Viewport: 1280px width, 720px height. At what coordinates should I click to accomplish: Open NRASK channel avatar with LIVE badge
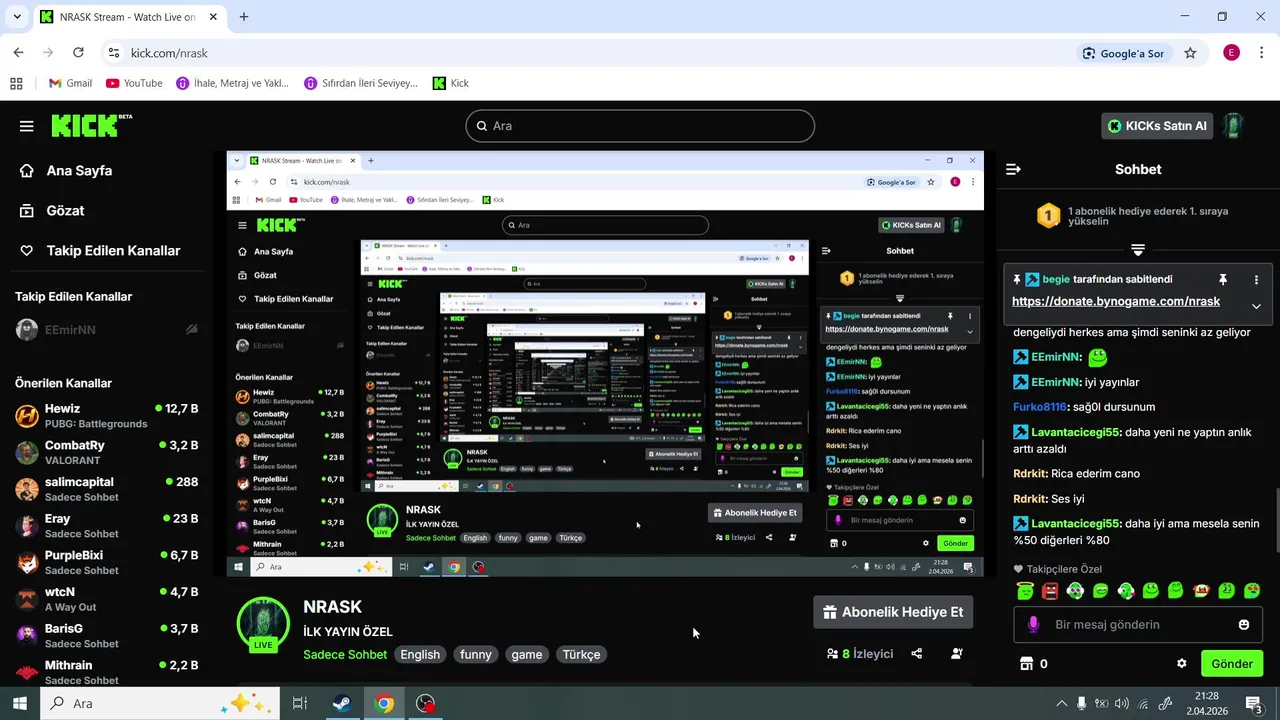(263, 625)
